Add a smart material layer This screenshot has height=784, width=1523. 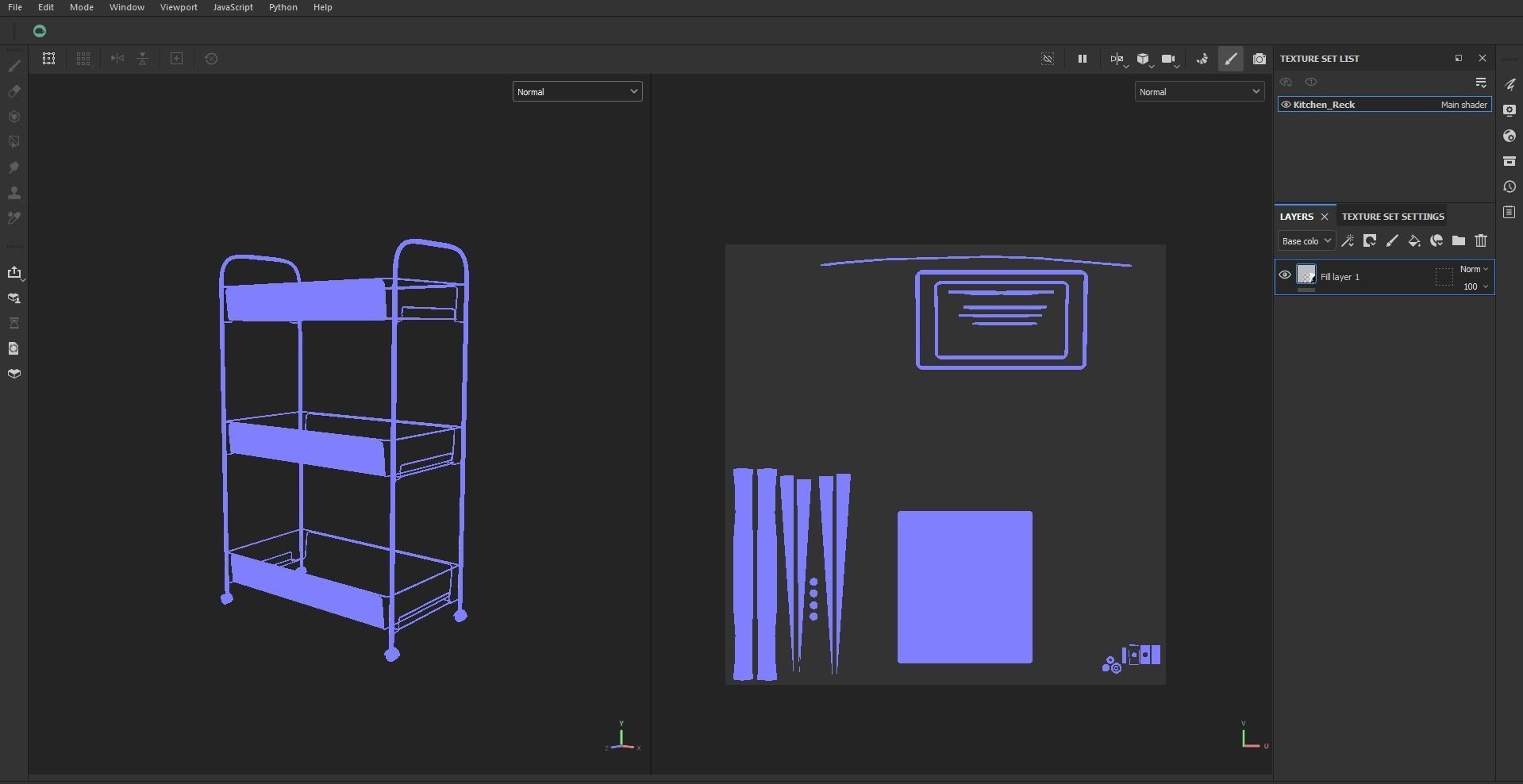pos(1436,241)
